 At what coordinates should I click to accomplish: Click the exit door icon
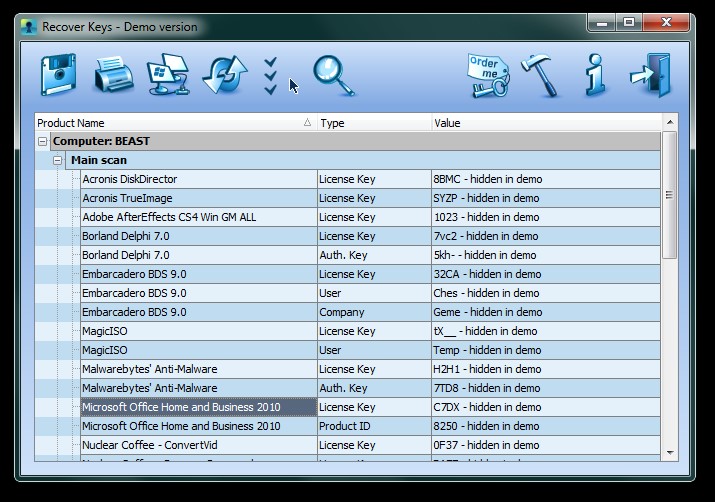tap(651, 75)
